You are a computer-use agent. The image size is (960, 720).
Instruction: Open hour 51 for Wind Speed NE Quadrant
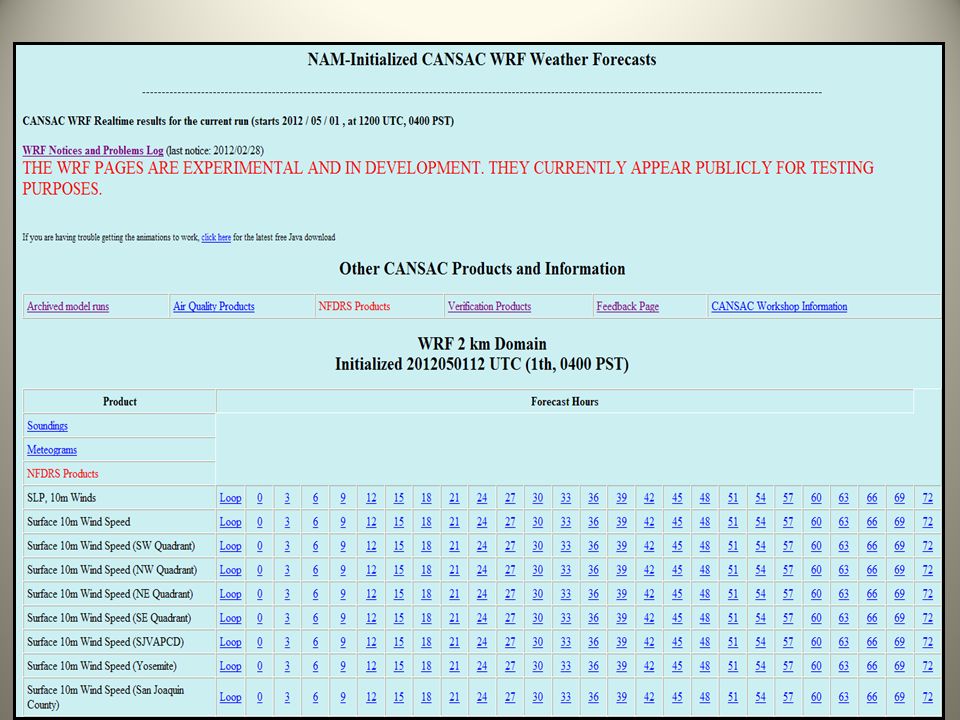pos(733,594)
